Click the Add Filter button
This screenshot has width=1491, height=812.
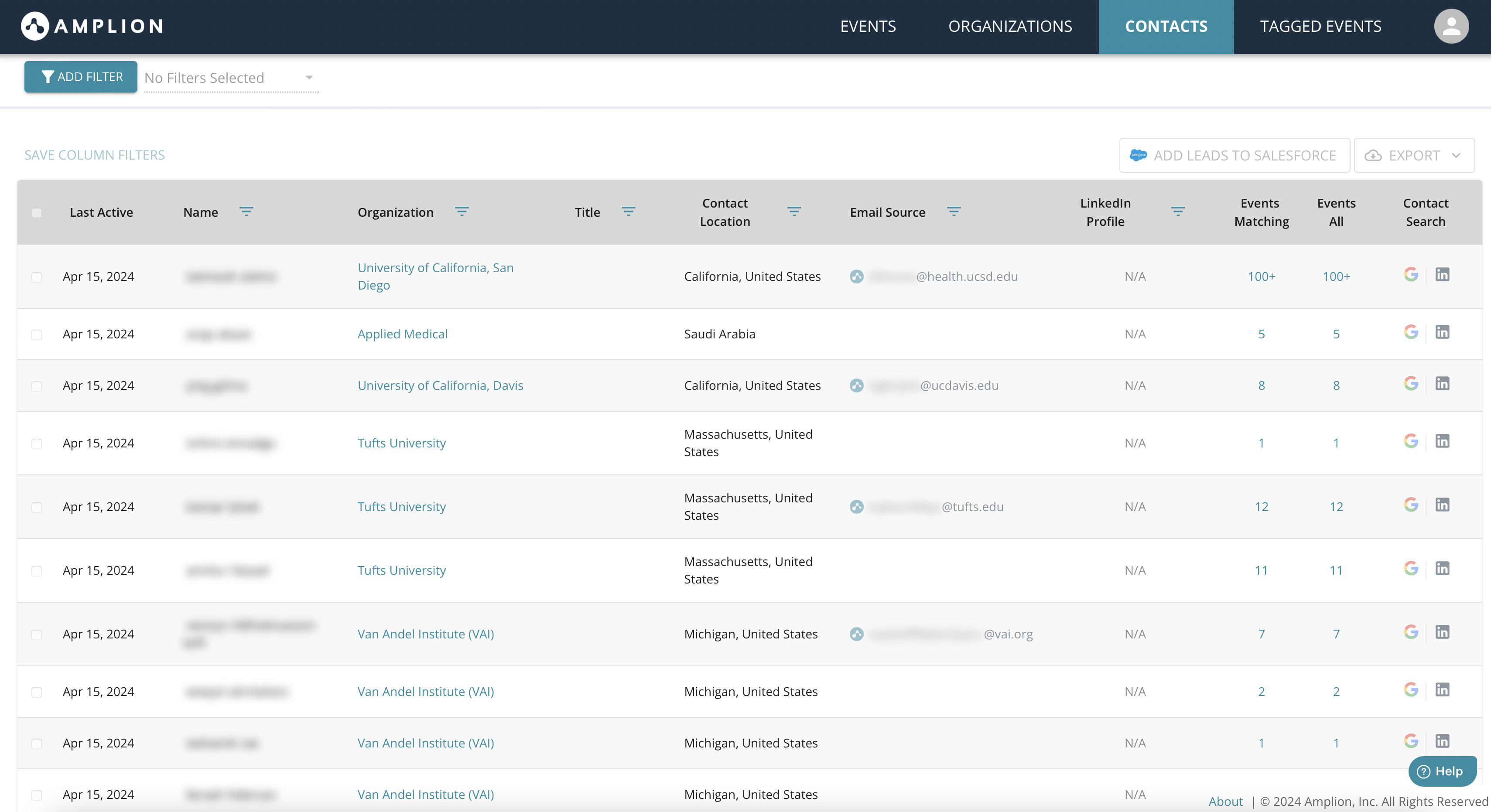(81, 77)
